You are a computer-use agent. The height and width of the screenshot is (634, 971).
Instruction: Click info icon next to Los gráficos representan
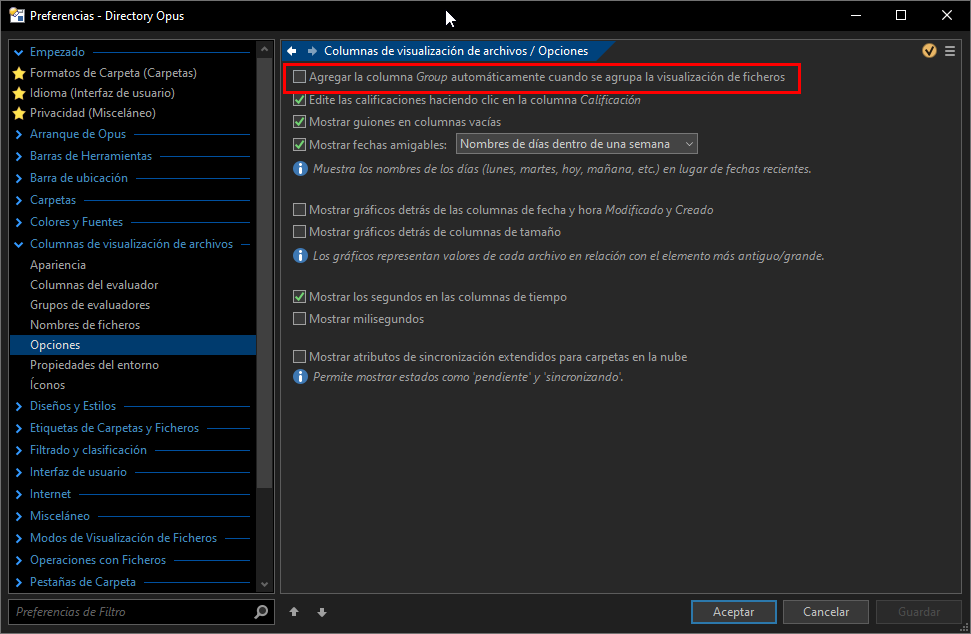point(300,256)
